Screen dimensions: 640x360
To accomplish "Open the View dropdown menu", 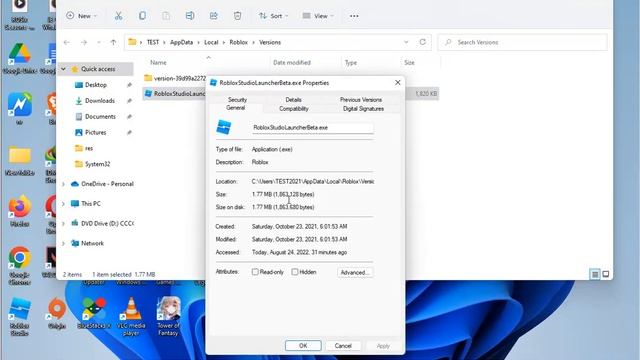I will pyautogui.click(x=318, y=16).
